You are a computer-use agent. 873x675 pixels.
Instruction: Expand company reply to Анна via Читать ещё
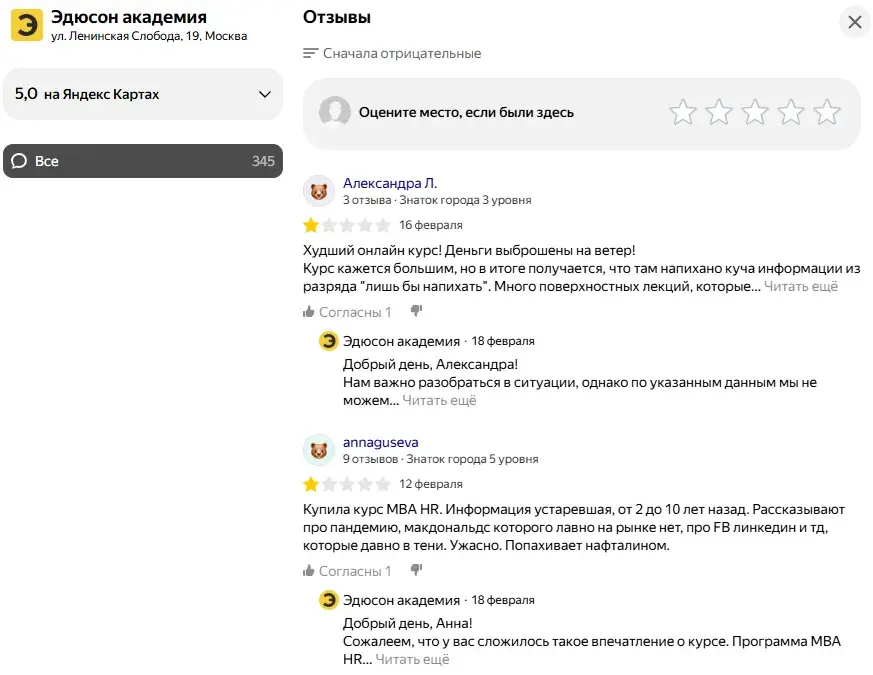[412, 659]
